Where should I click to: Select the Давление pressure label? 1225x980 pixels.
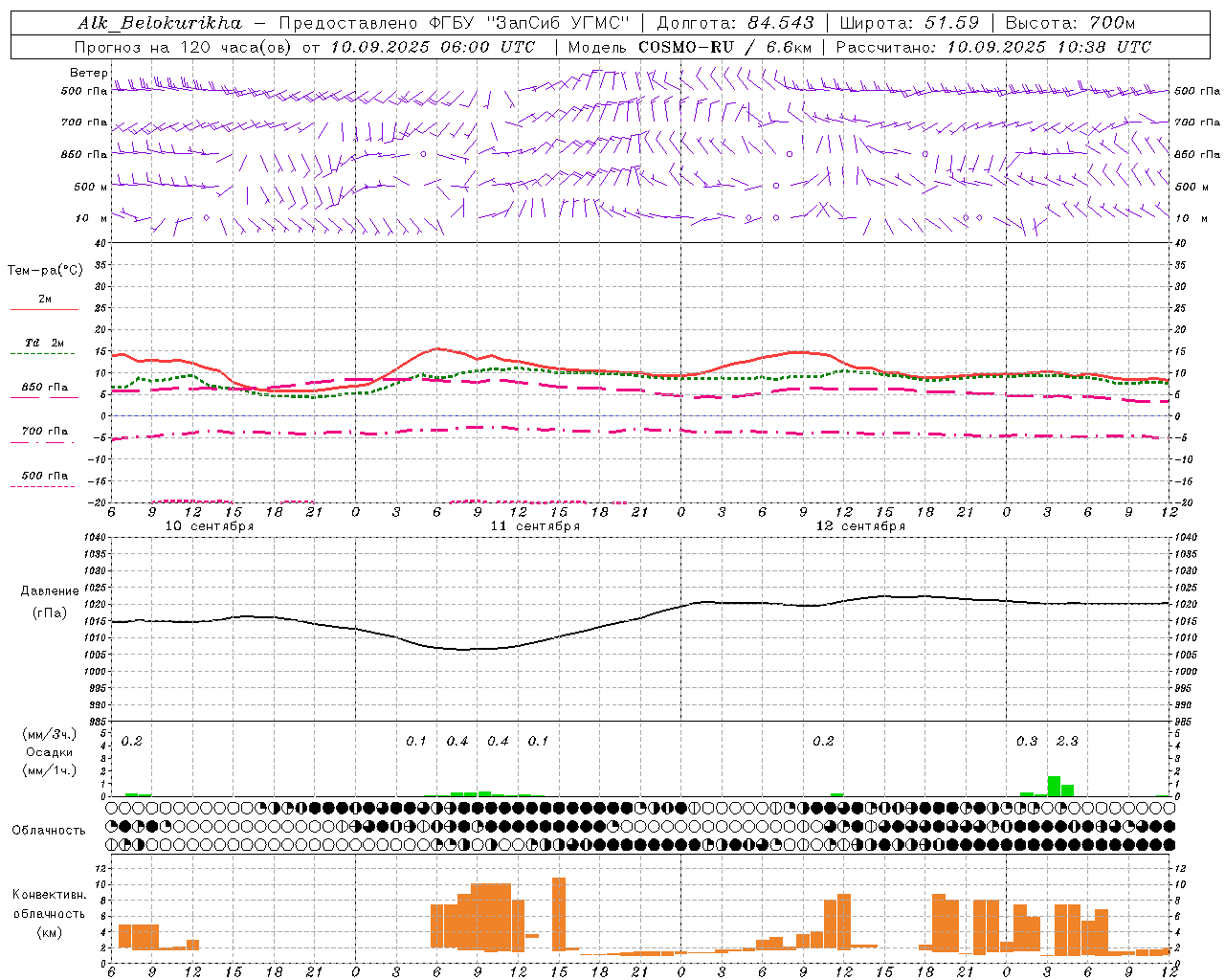49,591
